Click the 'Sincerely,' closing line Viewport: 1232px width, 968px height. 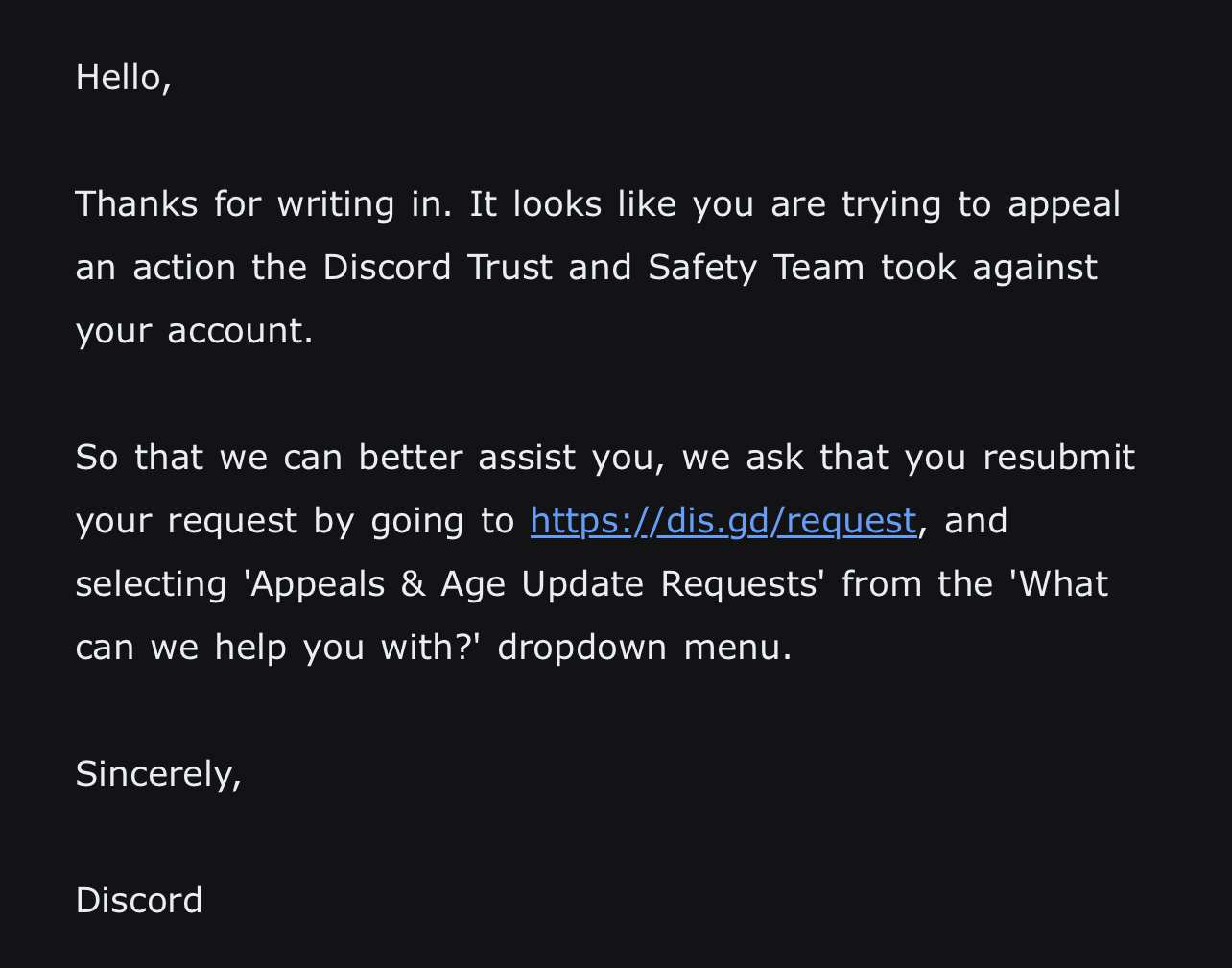click(x=158, y=774)
